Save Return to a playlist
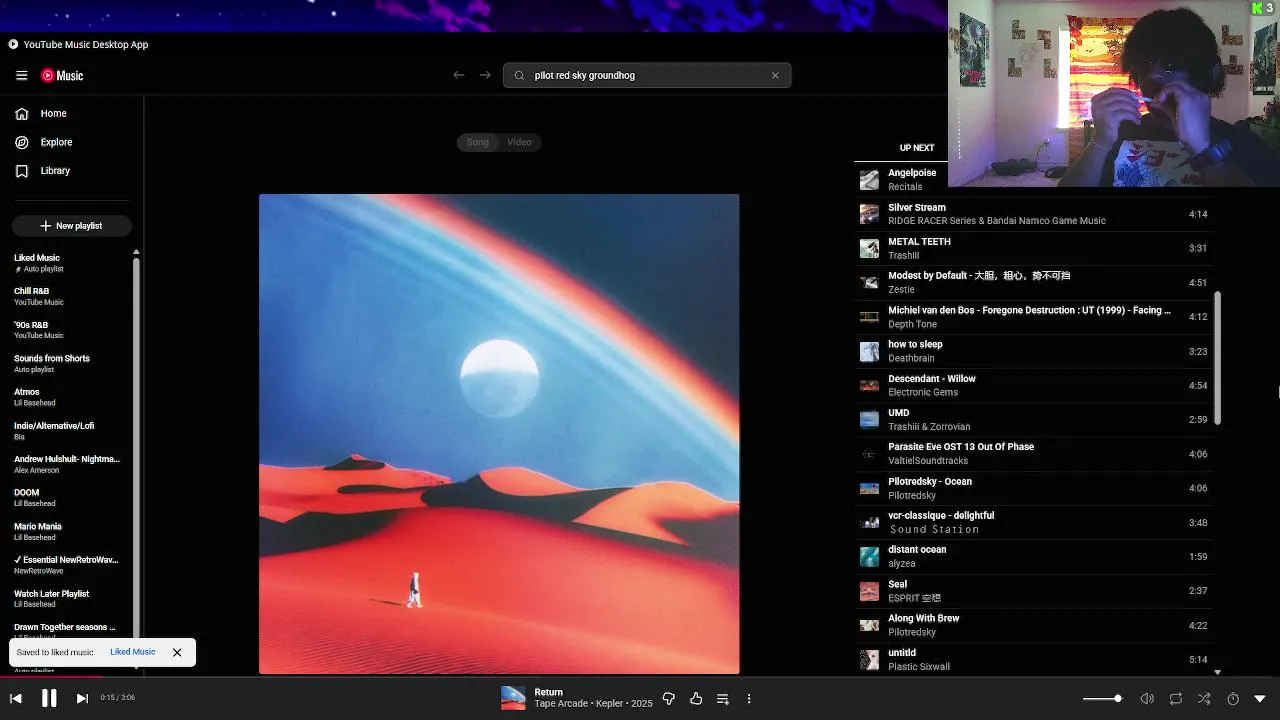Screen dimensions: 1280x720 [x=723, y=698]
